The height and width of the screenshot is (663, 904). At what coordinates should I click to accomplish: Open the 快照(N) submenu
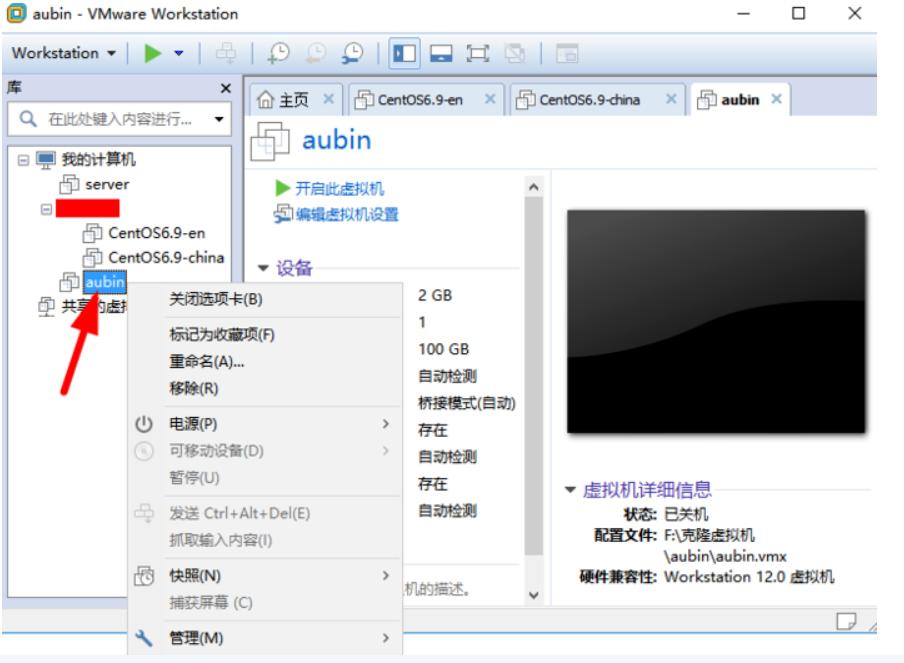point(265,575)
